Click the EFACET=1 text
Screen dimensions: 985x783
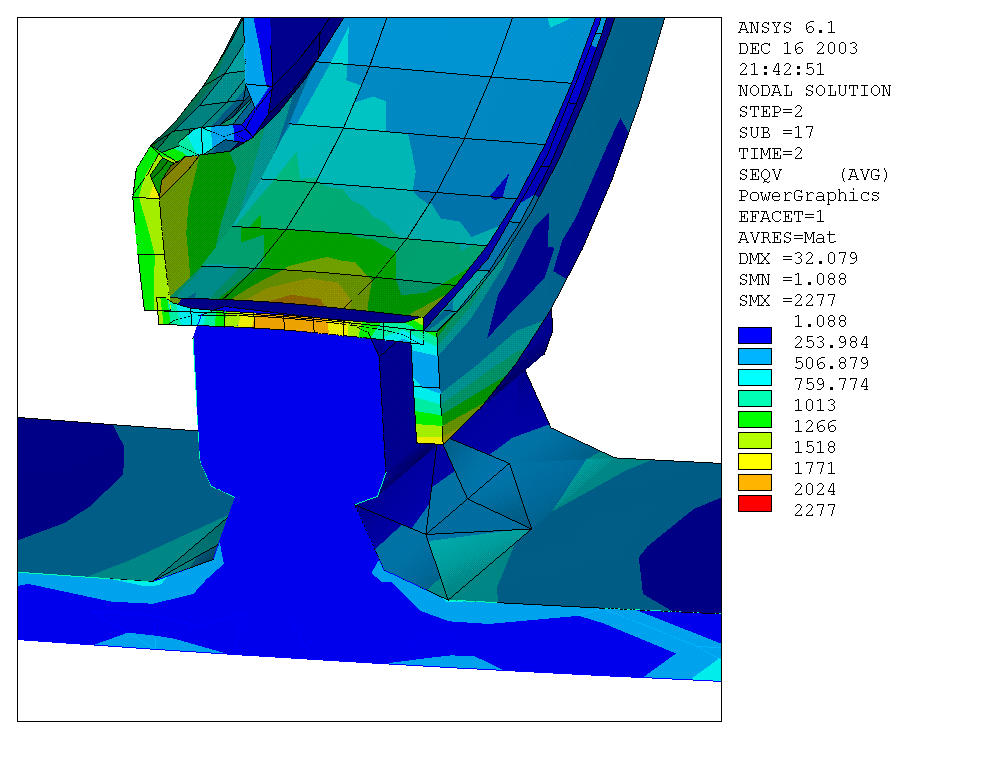pos(781,217)
